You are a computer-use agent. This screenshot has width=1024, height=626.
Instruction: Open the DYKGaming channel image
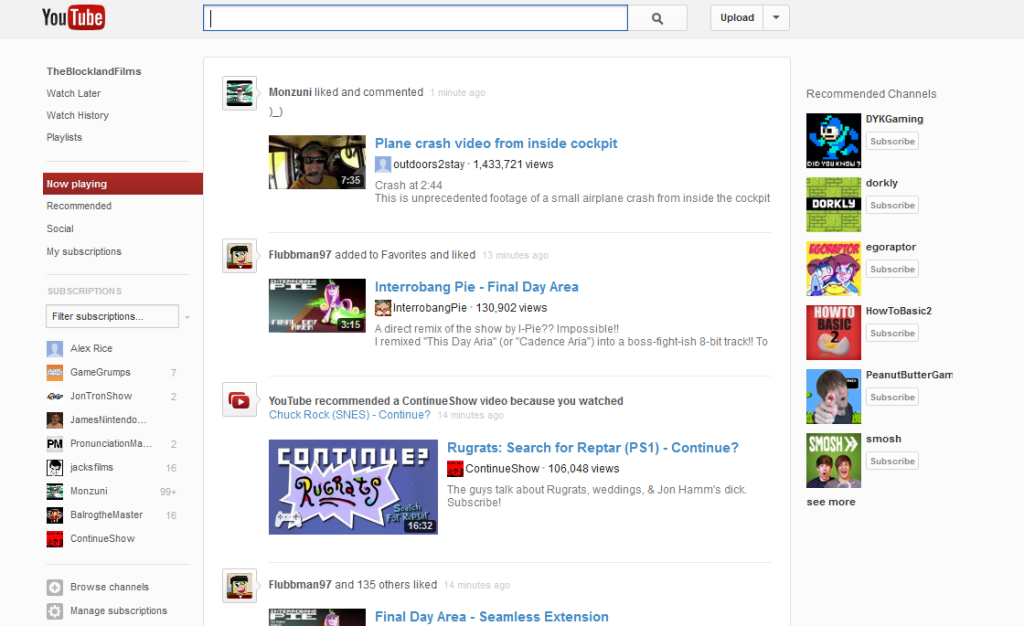(833, 140)
